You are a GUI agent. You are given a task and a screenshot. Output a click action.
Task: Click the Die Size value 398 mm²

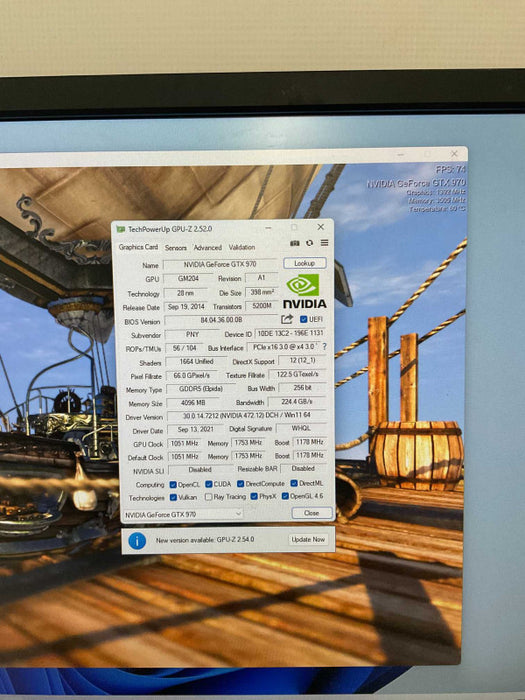(x=262, y=292)
